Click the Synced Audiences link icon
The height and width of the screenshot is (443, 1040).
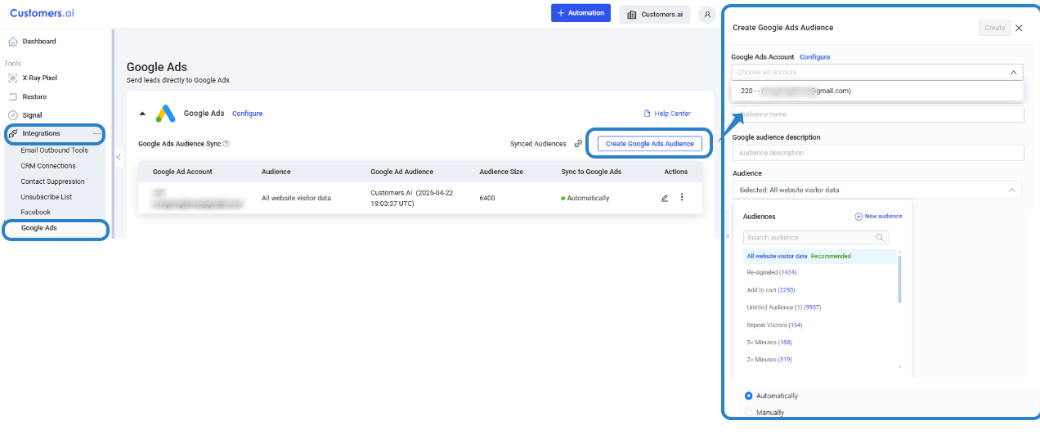tap(578, 143)
